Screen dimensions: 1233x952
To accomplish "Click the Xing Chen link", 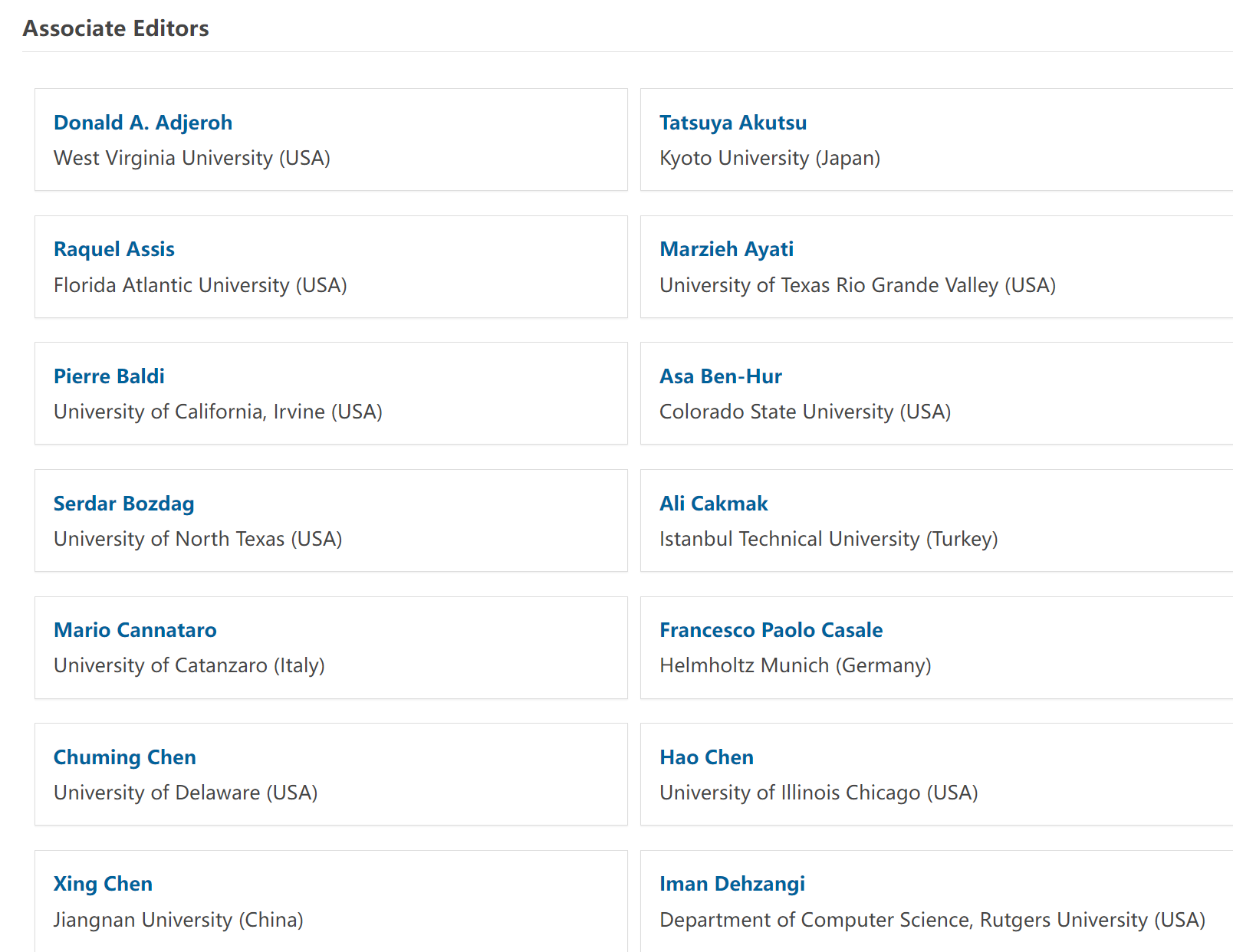I will click(x=103, y=884).
